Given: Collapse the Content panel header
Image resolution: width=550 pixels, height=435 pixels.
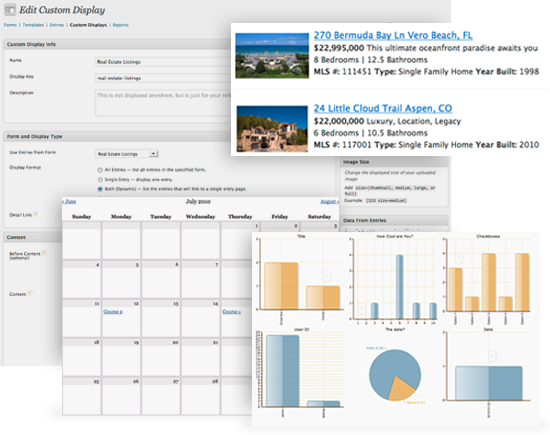Looking at the screenshot, I should click(x=33, y=237).
